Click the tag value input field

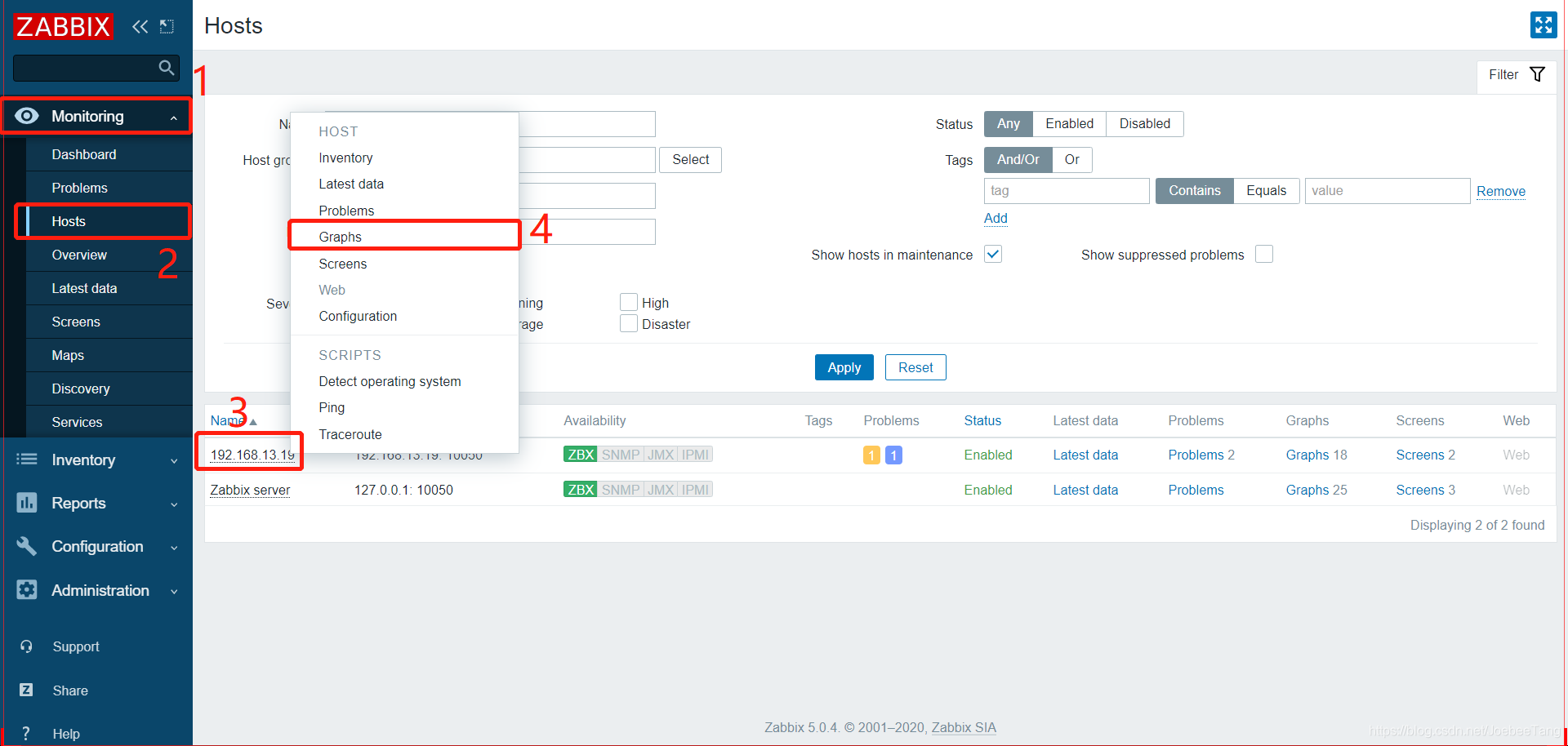1388,191
